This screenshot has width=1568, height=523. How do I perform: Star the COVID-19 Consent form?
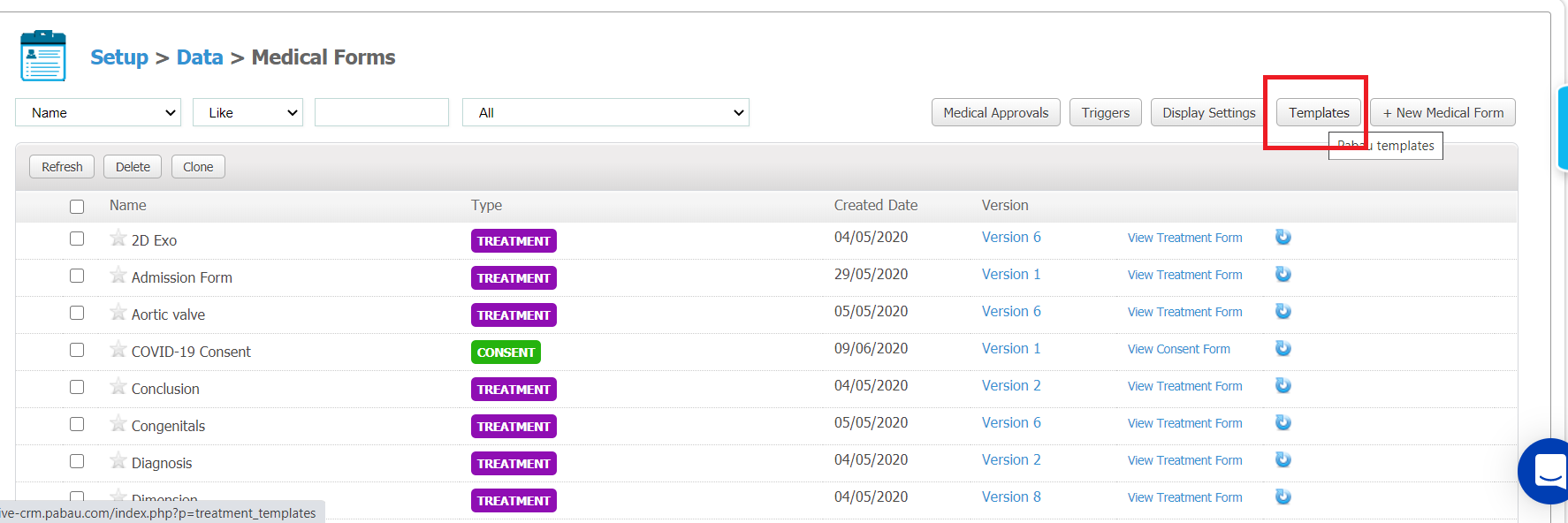click(x=118, y=349)
